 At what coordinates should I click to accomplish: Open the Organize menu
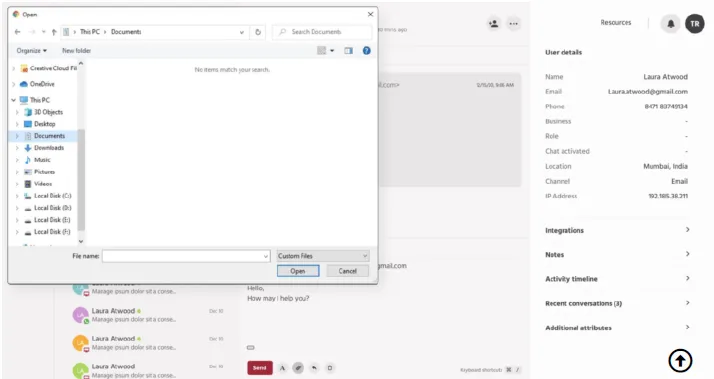click(31, 51)
